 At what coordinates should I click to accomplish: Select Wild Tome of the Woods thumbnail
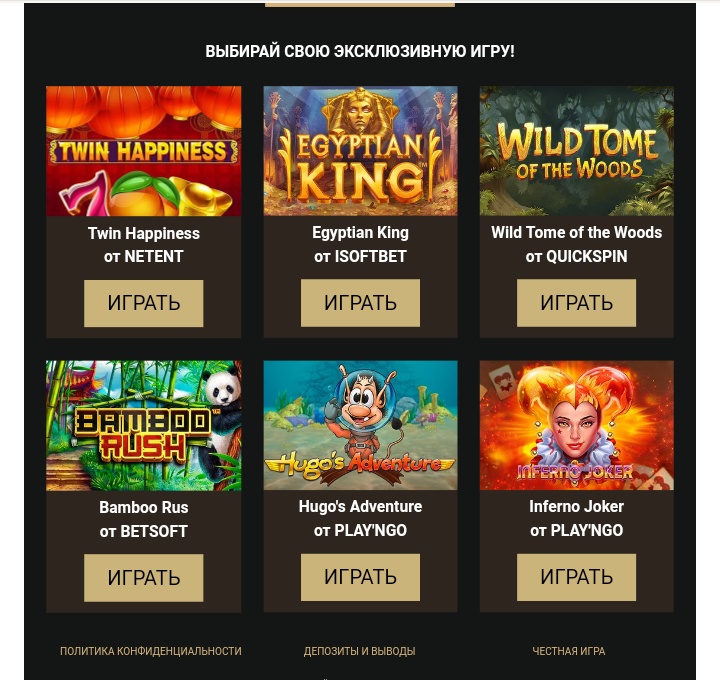coord(577,151)
